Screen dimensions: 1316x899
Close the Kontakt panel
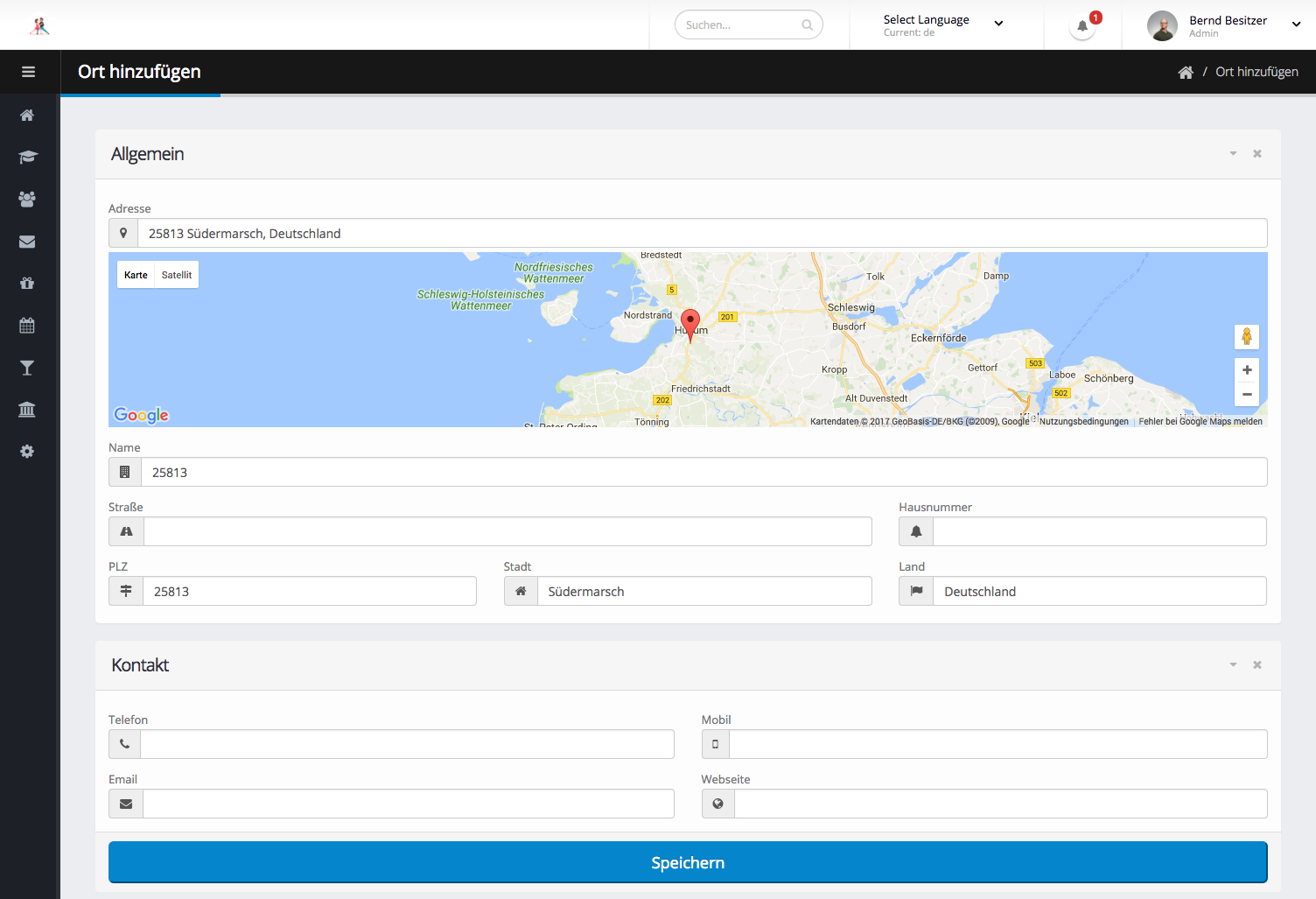(1257, 665)
